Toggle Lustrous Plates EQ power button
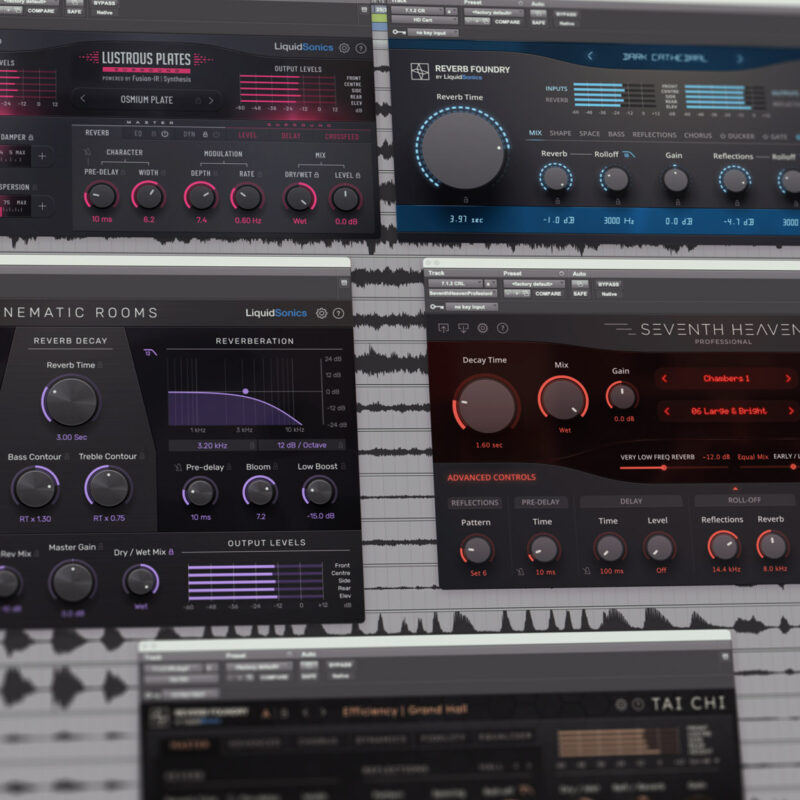The width and height of the screenshot is (800, 800). pyautogui.click(x=165, y=134)
